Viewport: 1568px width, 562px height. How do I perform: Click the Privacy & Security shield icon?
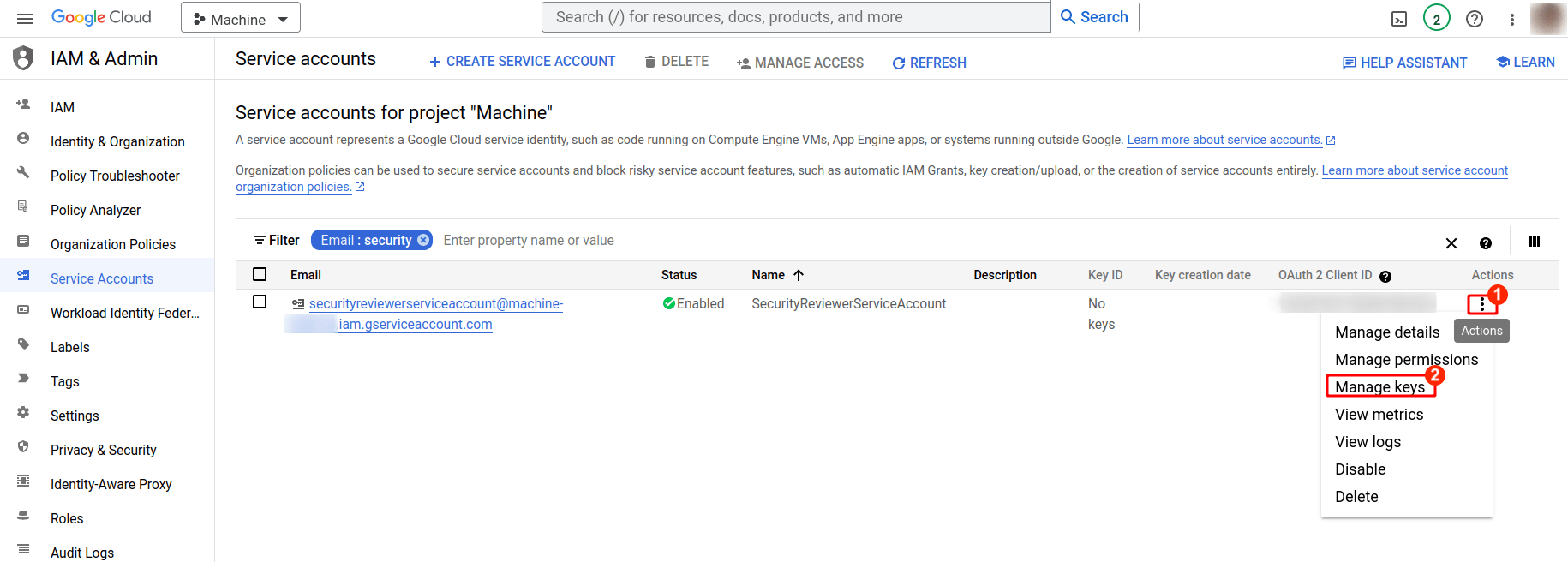click(23, 447)
